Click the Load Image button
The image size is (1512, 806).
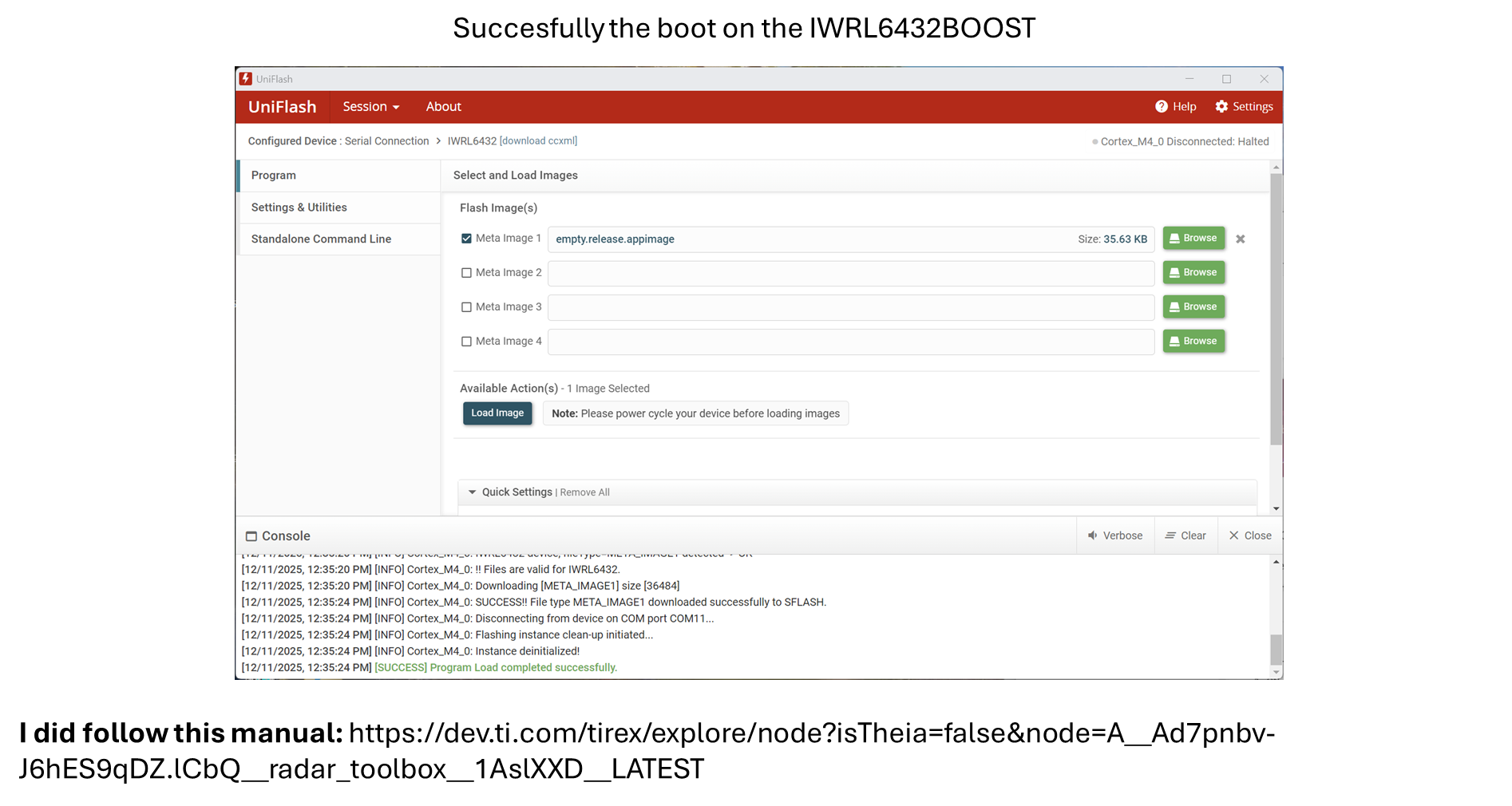497,413
